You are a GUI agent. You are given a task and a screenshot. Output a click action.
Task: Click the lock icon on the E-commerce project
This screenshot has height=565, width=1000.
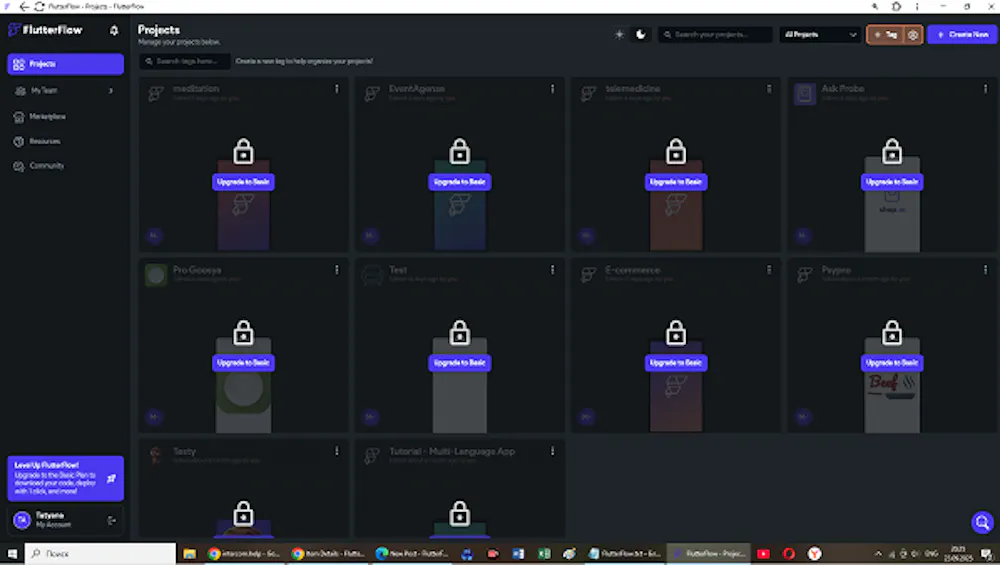(676, 333)
